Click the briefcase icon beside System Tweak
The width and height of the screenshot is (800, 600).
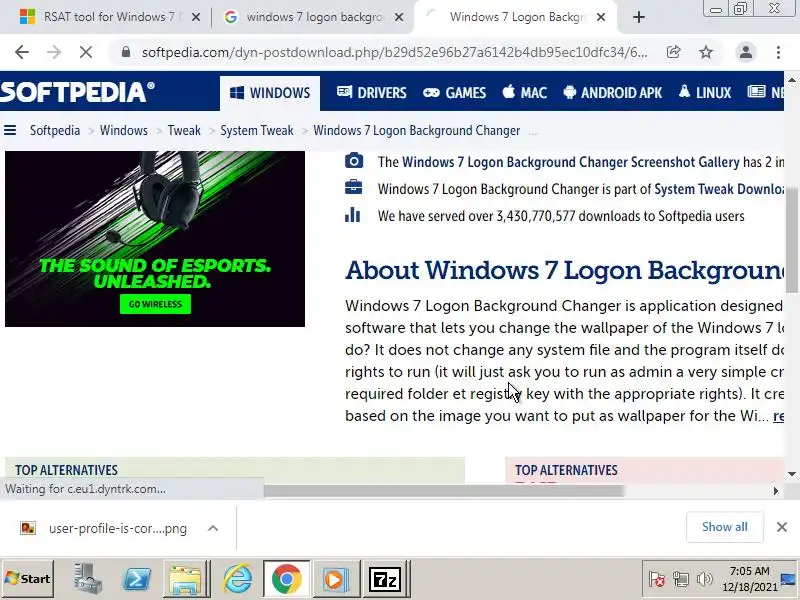pyautogui.click(x=354, y=187)
